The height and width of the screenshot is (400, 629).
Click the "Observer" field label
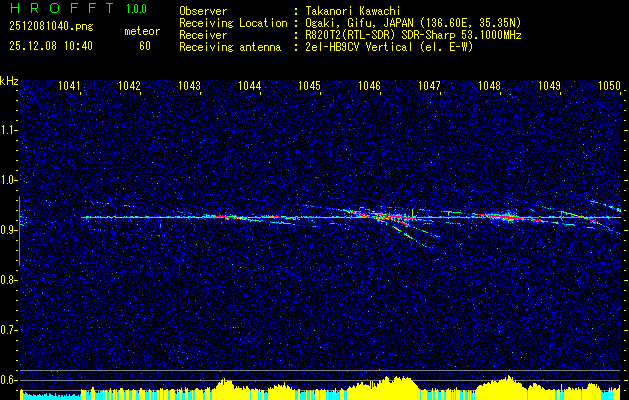pyautogui.click(x=203, y=11)
